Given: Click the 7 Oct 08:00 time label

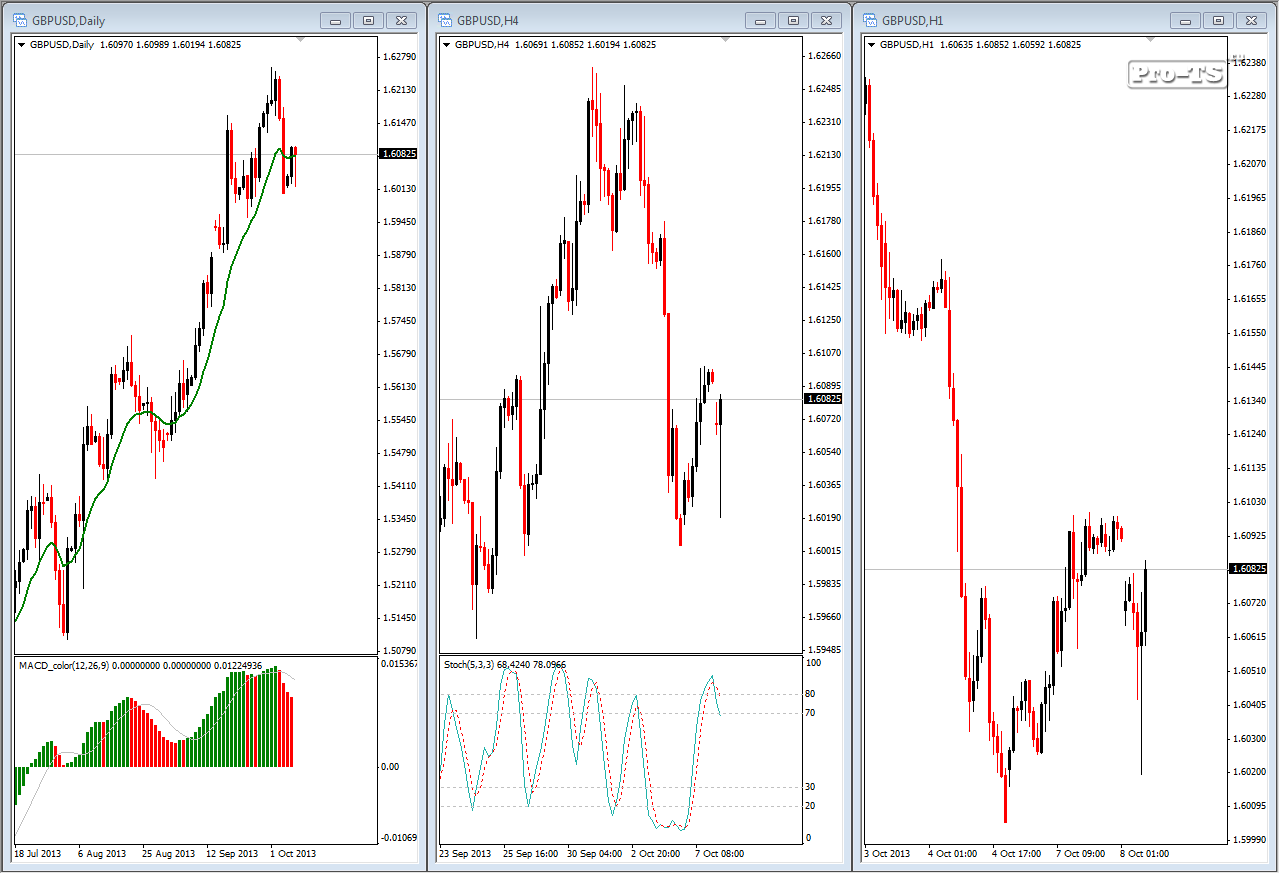Looking at the screenshot, I should pos(721,854).
